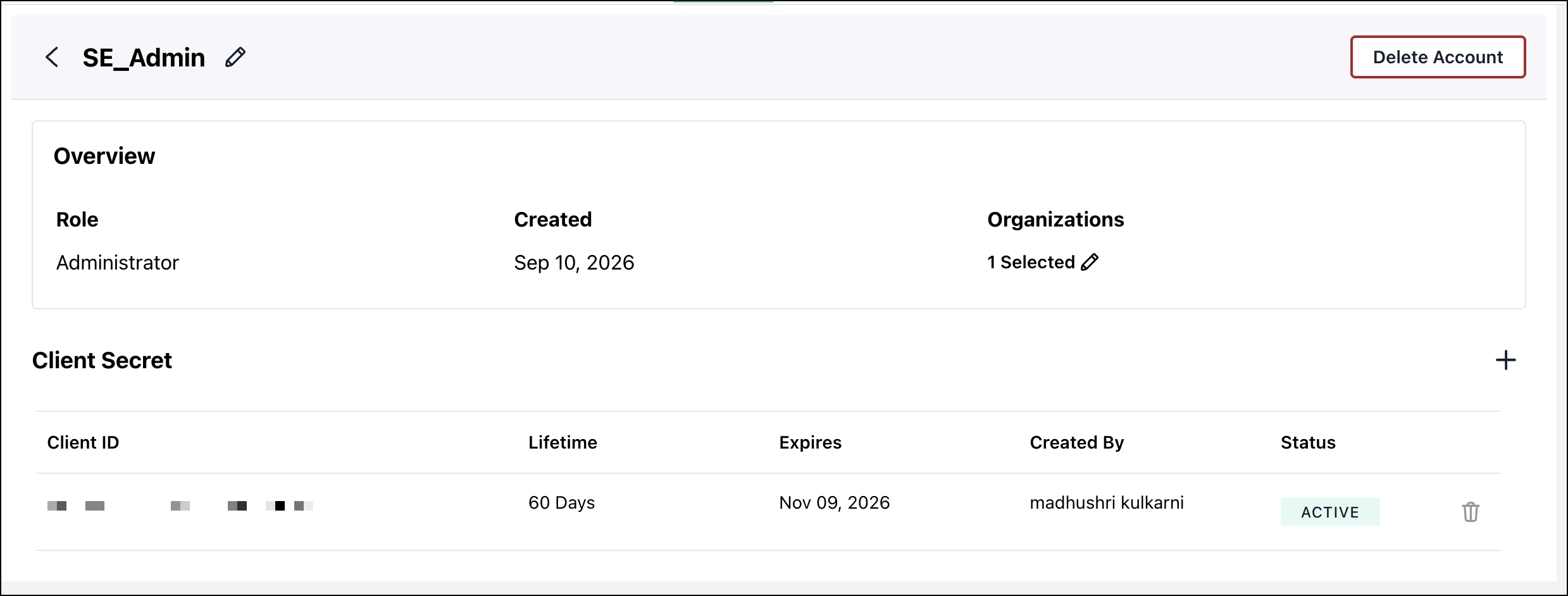Click the Created label in Overview
The width and height of the screenshot is (1568, 596).
(553, 220)
